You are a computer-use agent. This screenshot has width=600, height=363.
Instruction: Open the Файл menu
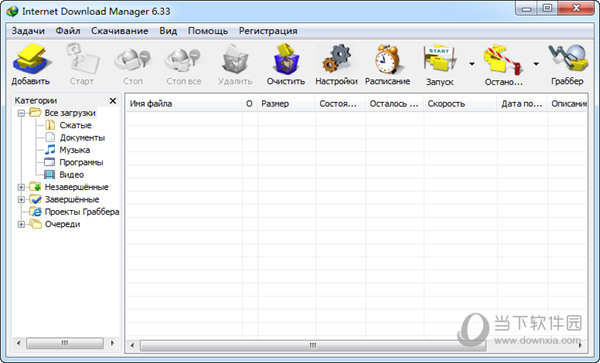click(68, 31)
